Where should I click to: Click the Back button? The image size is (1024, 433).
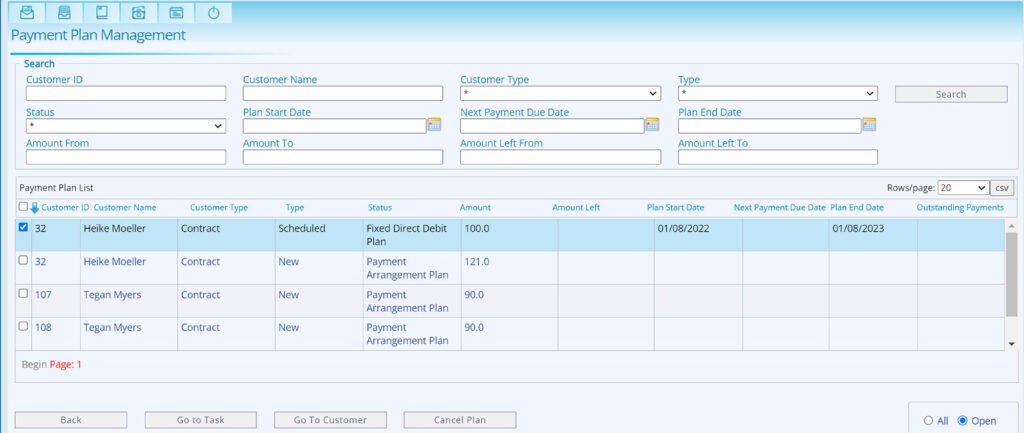tap(71, 420)
